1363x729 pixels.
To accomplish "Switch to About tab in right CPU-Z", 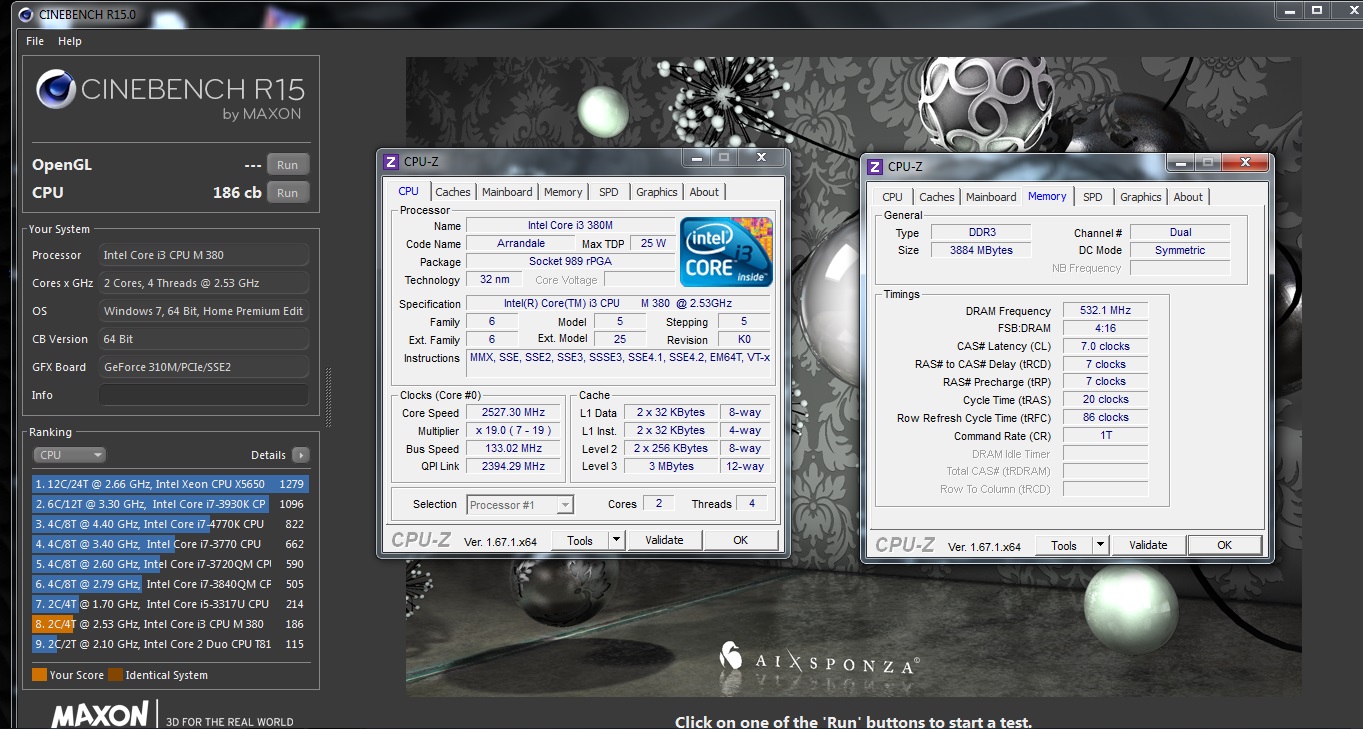I will pos(1188,197).
